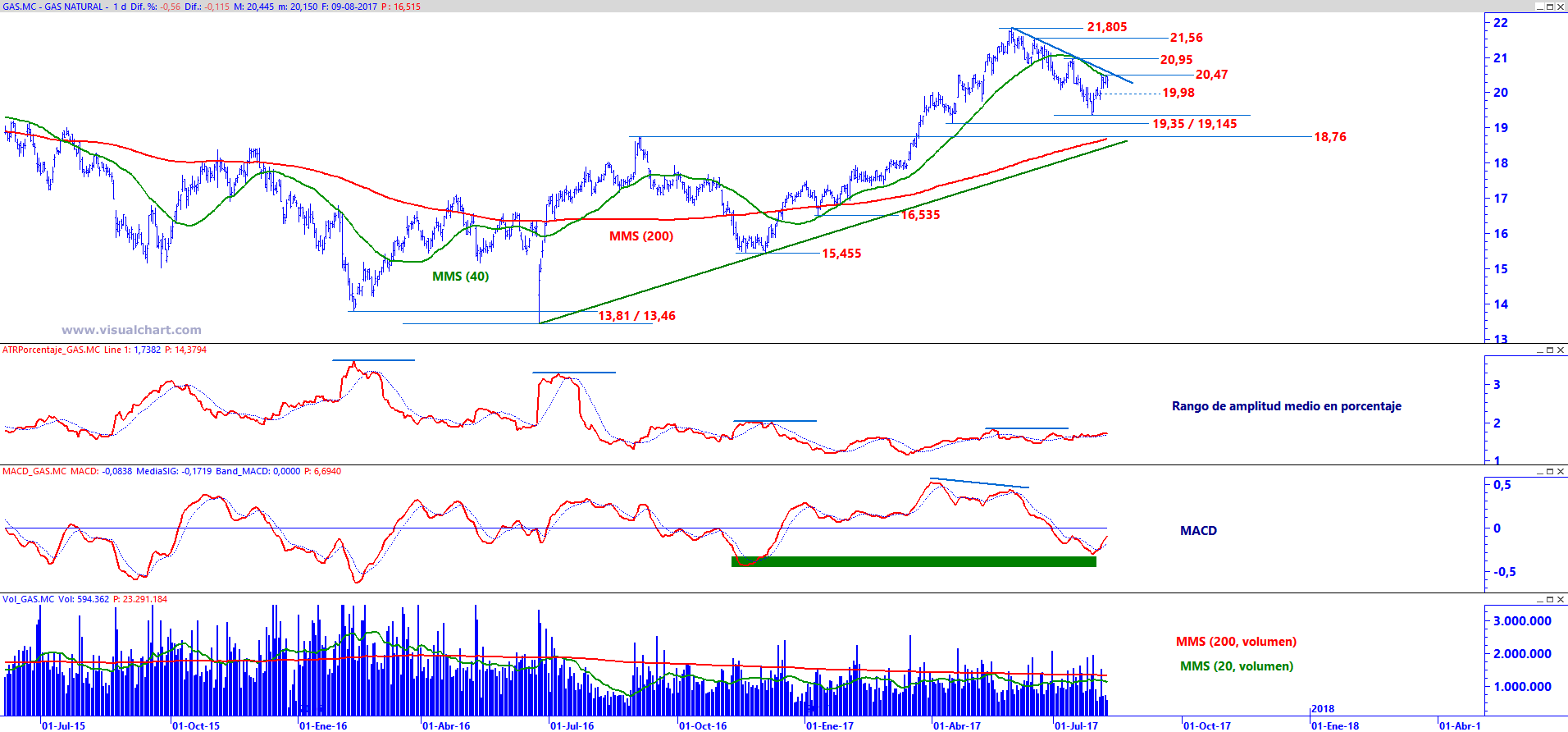Click the 19,35 / 19,145 support label

1195,124
